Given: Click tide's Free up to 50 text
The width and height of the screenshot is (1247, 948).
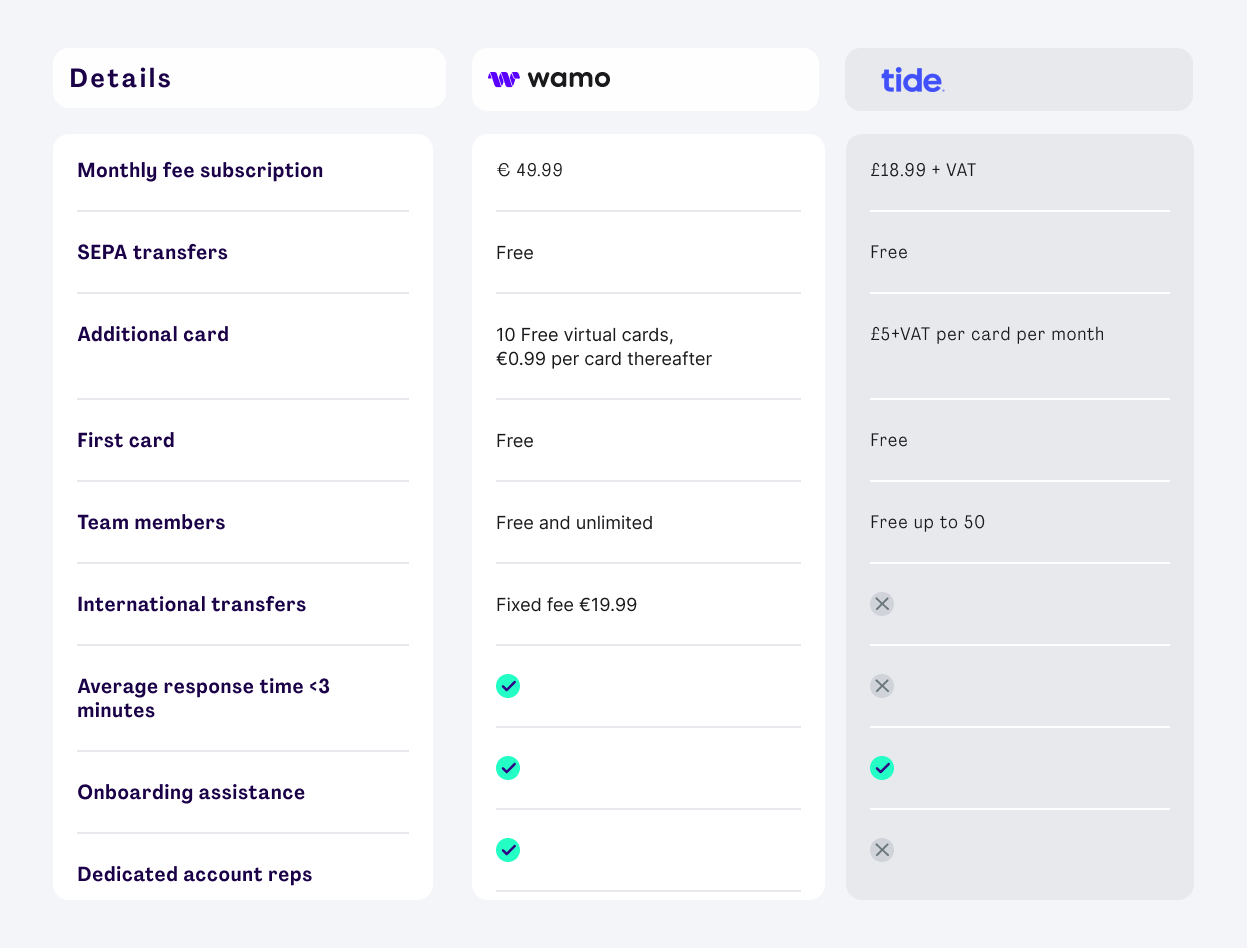Looking at the screenshot, I should 927,522.
